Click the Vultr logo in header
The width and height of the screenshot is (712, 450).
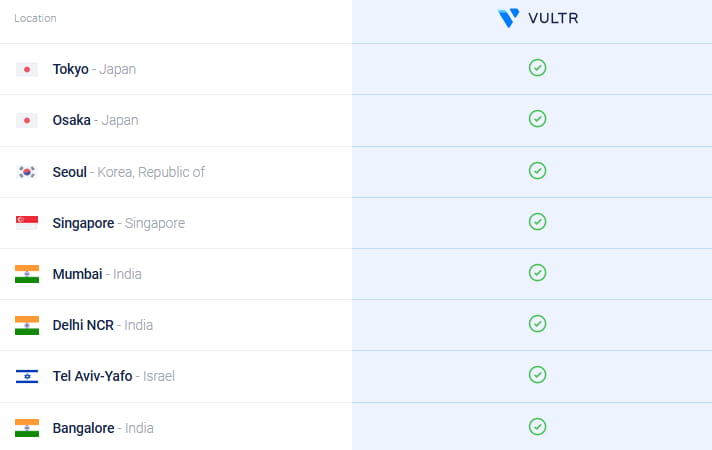(x=537, y=18)
